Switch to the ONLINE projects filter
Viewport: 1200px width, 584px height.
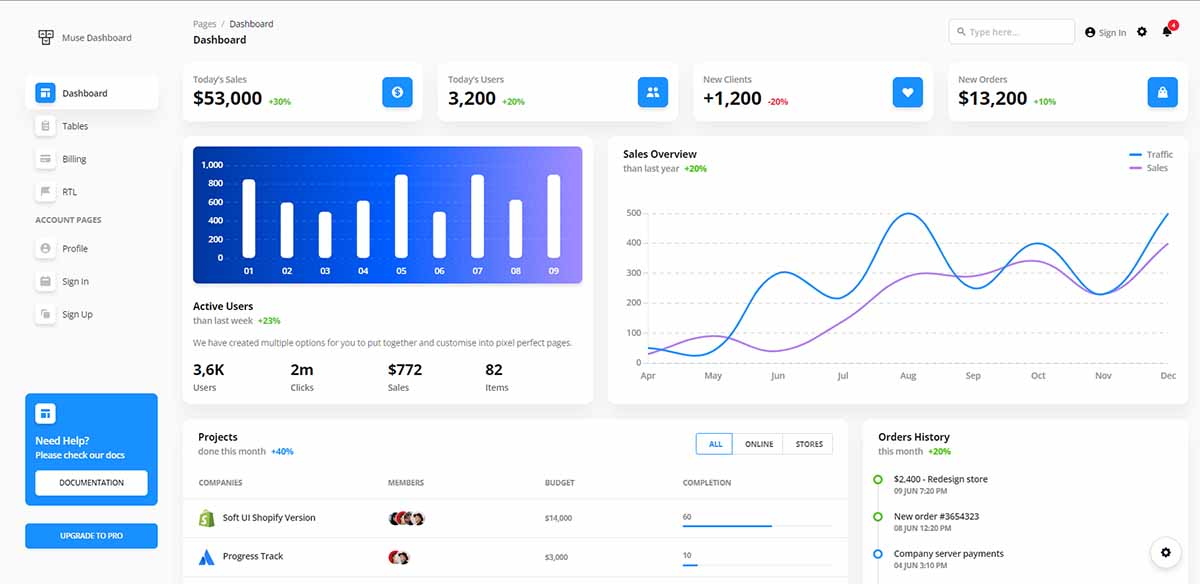pyautogui.click(x=758, y=443)
